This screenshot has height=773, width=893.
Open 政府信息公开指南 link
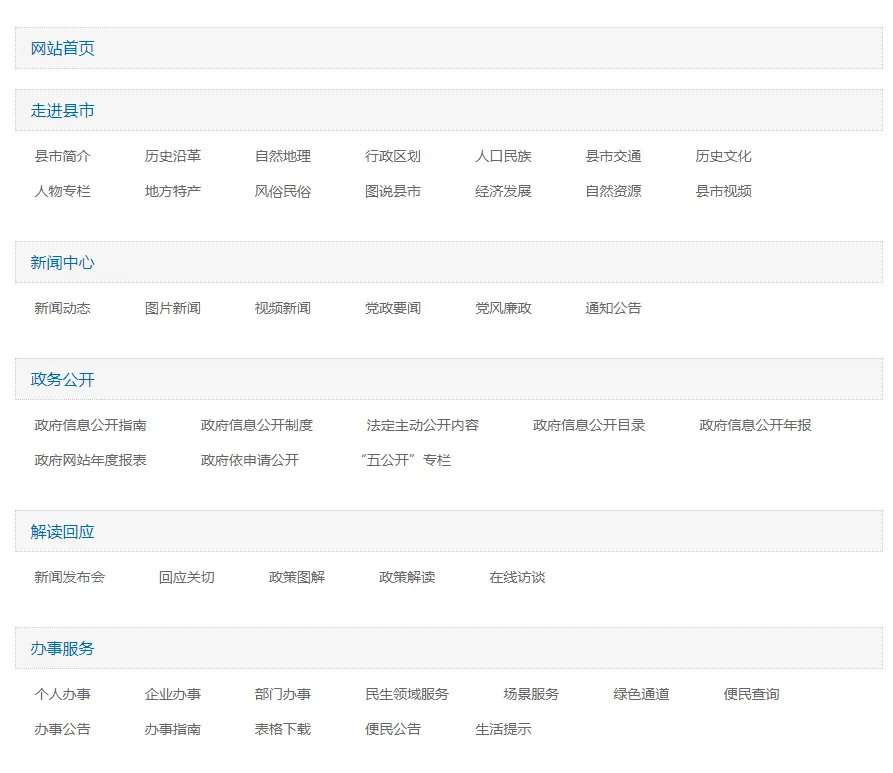(90, 425)
